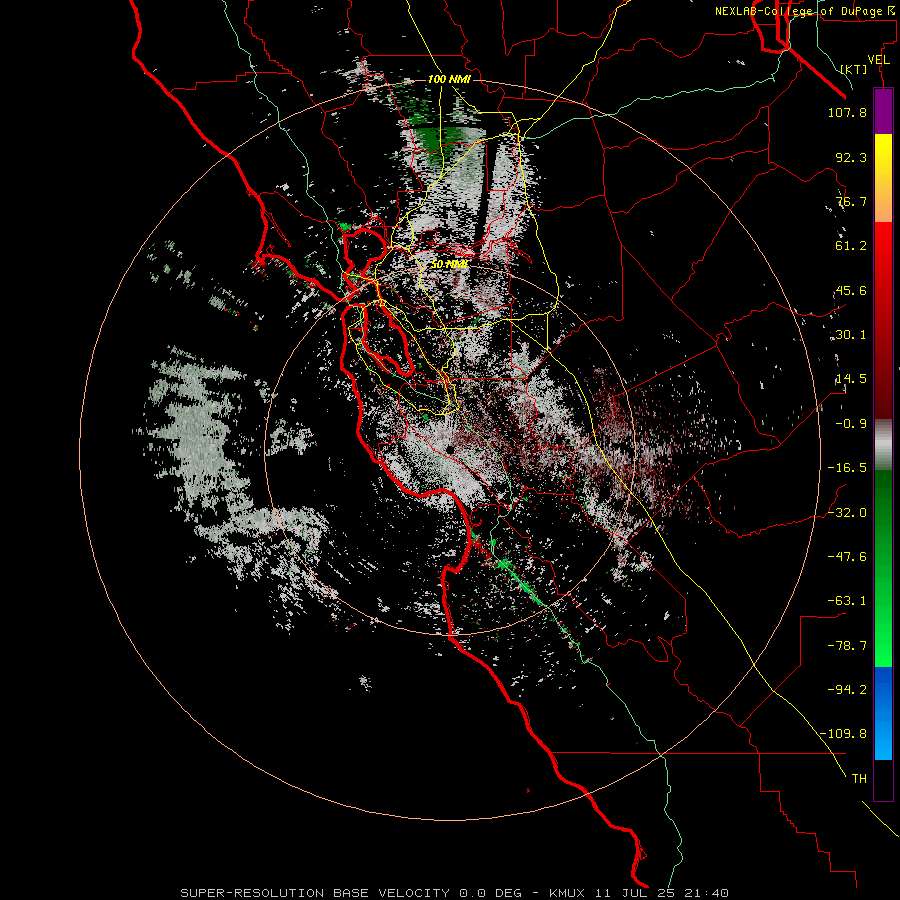The width and height of the screenshot is (900, 900).
Task: Click the 0.0 DEG elevation text in caption
Action: (x=490, y=893)
